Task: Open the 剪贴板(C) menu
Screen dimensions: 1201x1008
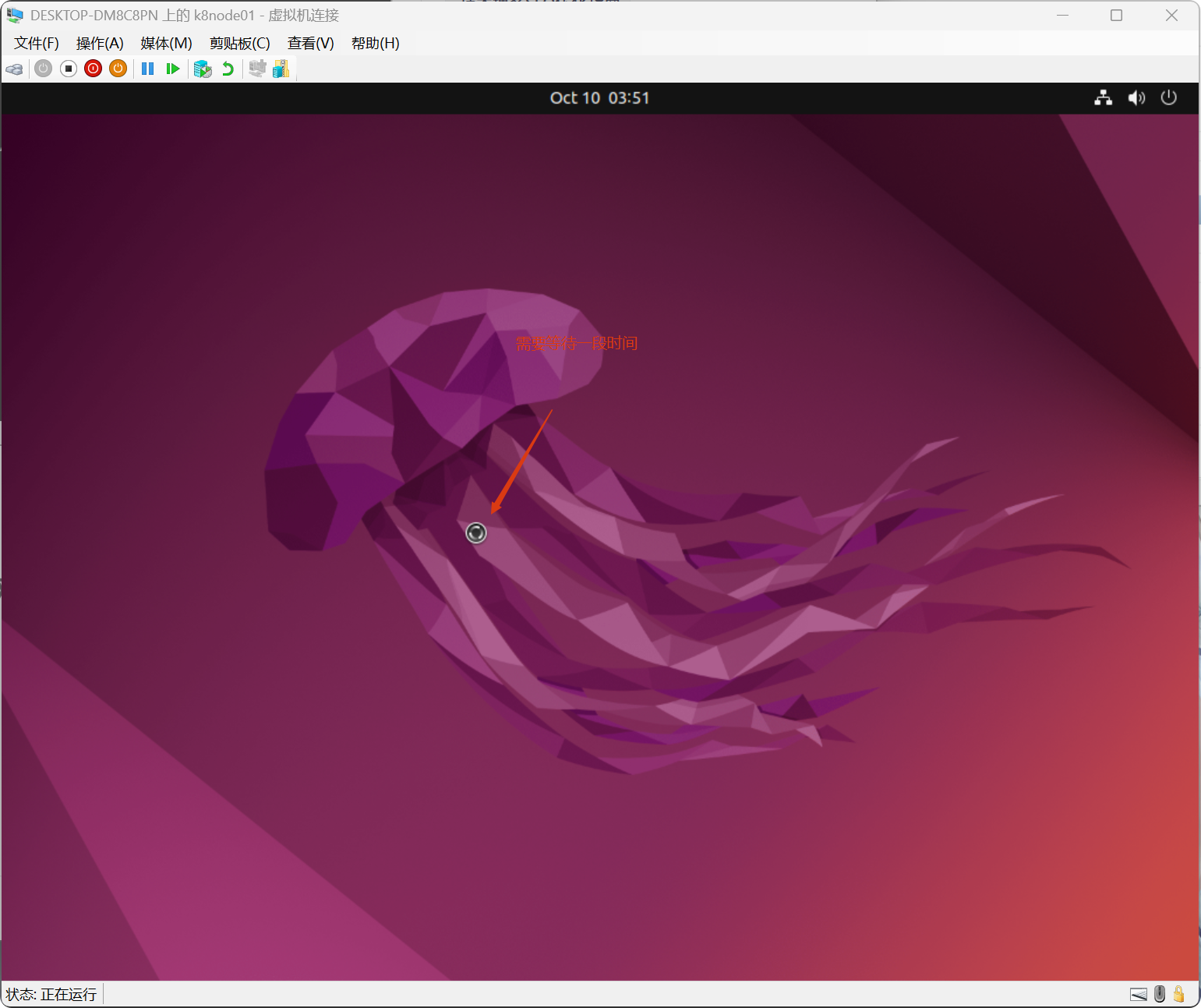Action: coord(240,43)
